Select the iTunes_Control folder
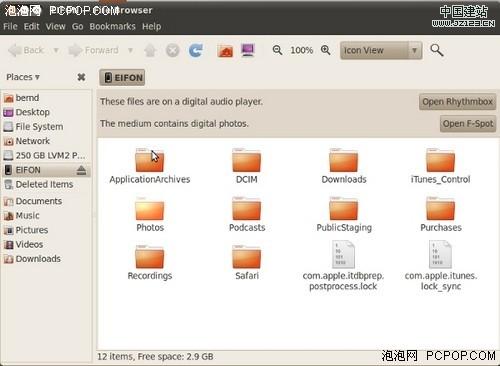 [x=441, y=166]
